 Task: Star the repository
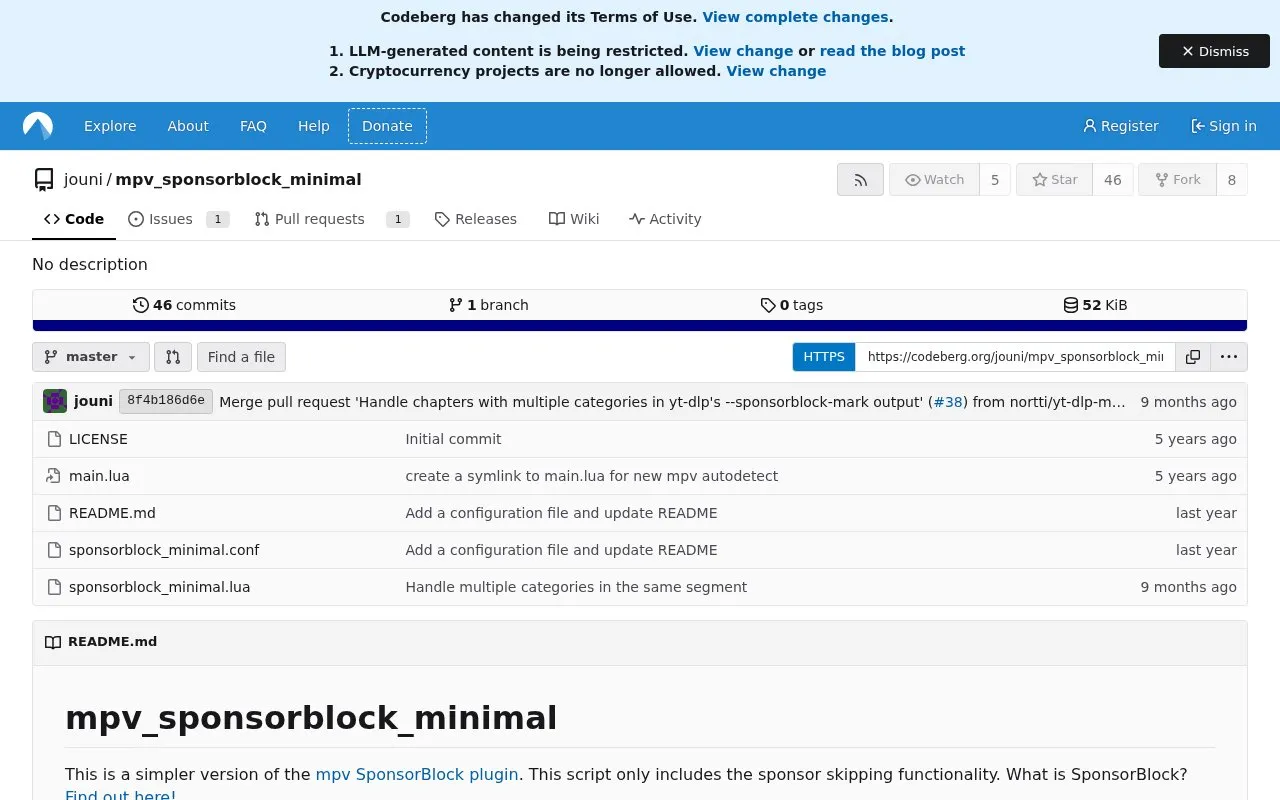1054,180
